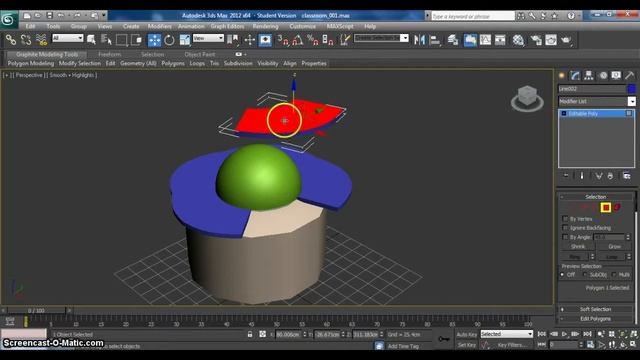The width and height of the screenshot is (640, 360).
Task: Switch to the Freeform ribbon tab
Action: click(x=109, y=54)
